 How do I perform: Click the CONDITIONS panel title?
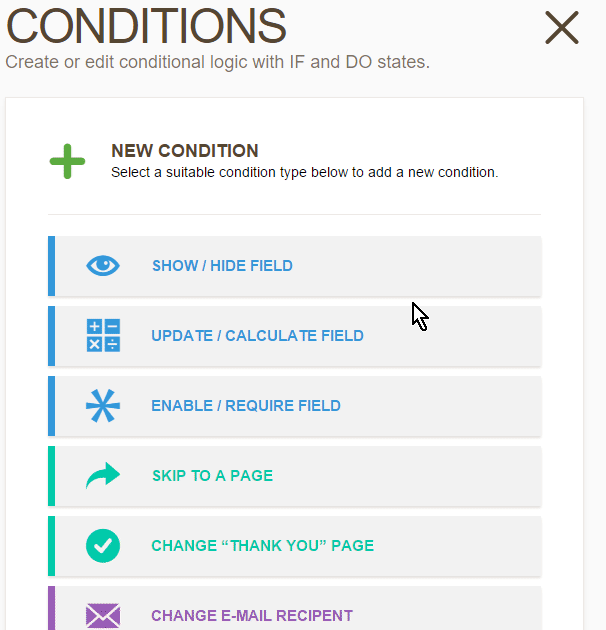(x=146, y=27)
